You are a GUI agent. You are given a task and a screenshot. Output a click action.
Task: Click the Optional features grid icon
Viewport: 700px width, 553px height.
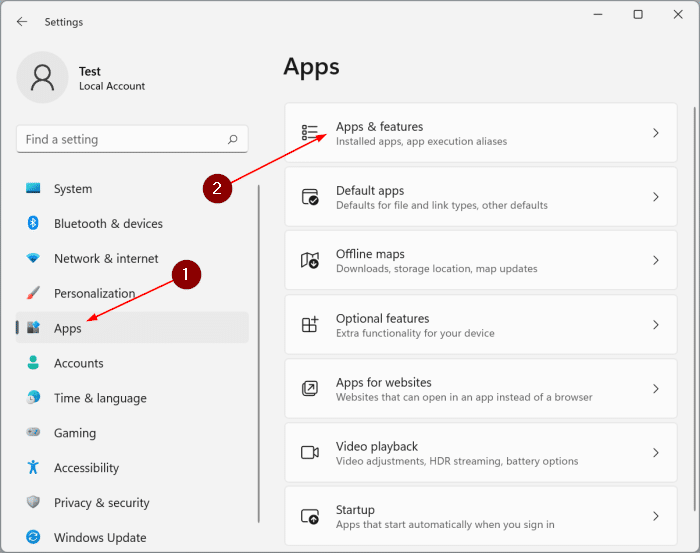coord(310,324)
